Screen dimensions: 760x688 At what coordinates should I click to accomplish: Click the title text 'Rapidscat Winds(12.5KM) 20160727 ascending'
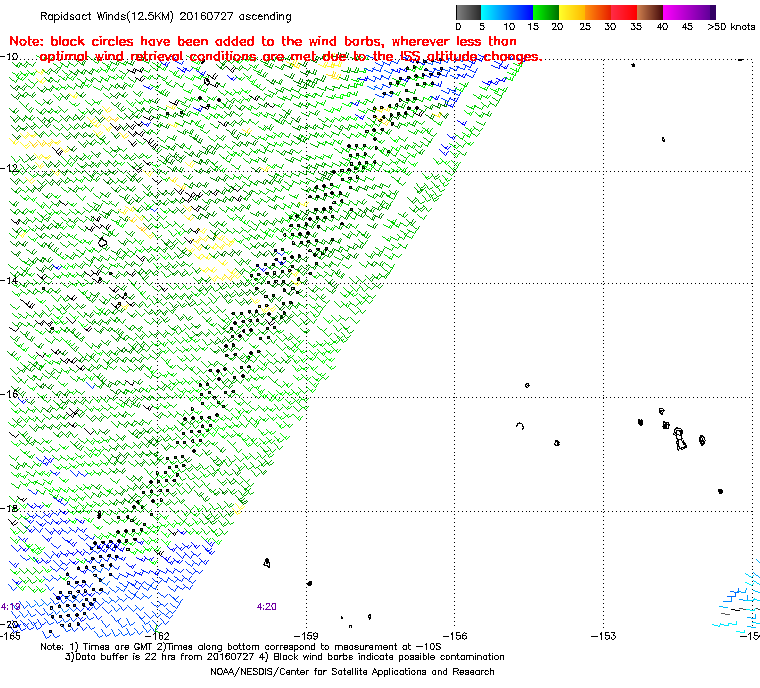(166, 16)
